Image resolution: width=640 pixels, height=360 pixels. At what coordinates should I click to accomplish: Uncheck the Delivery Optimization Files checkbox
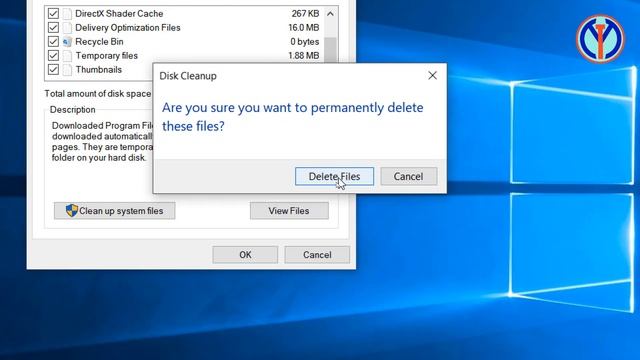(x=53, y=27)
